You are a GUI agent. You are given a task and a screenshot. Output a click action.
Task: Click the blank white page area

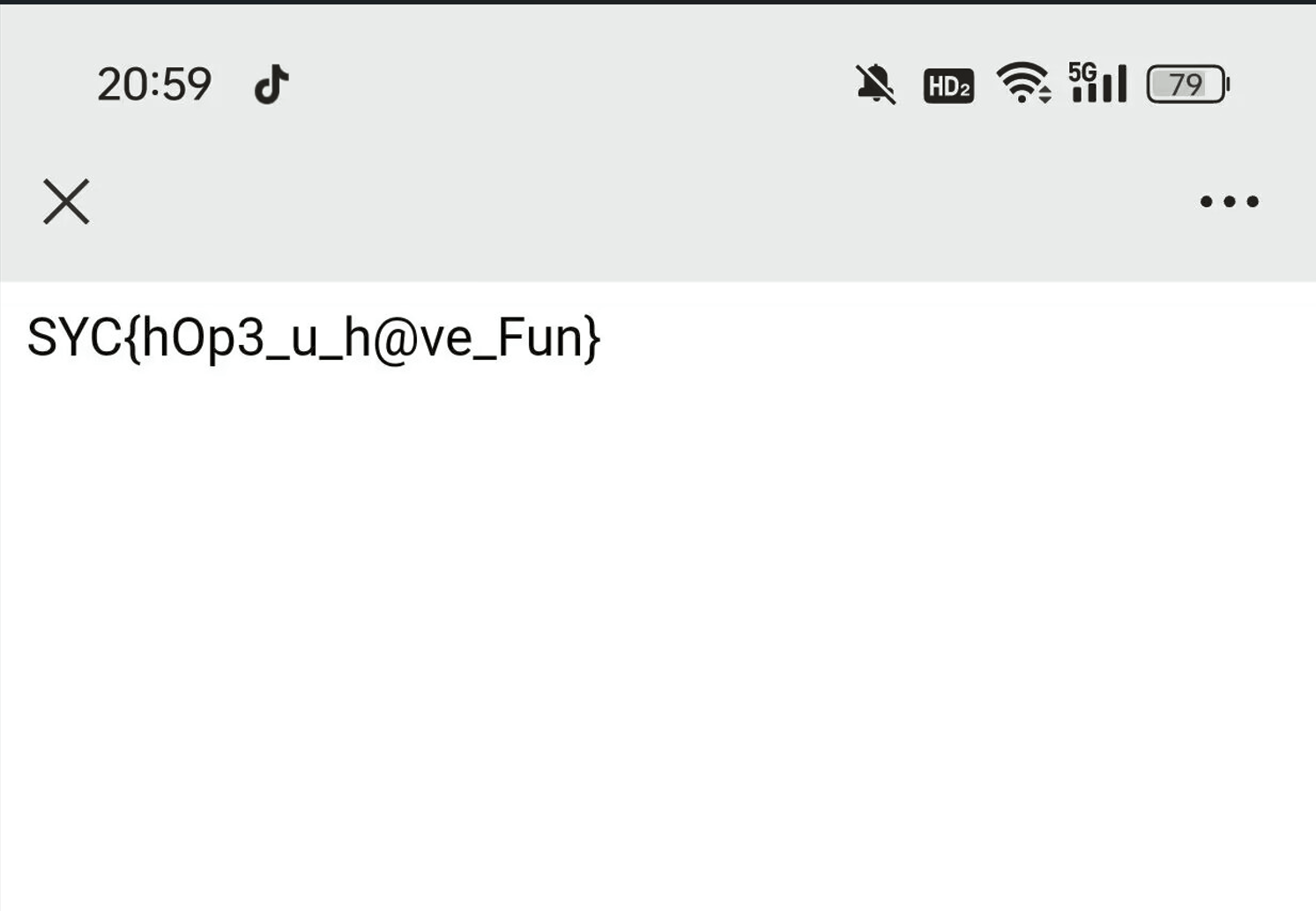658,635
